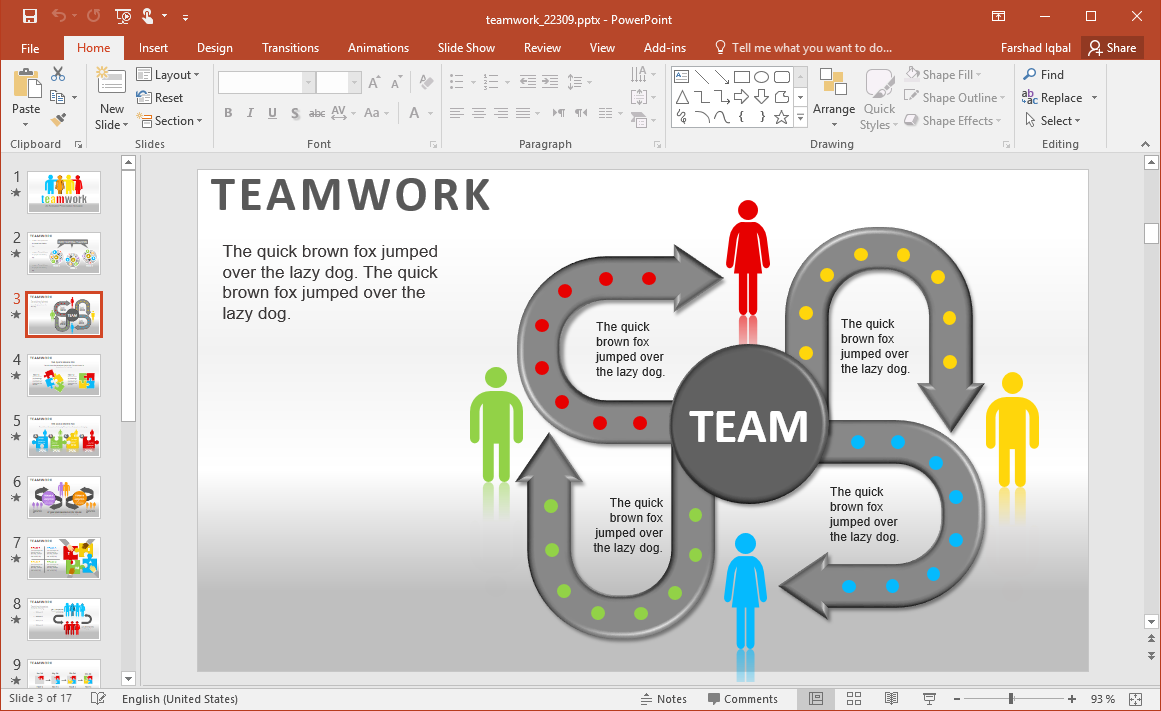Screen dimensions: 1161x711
Task: Switch to Normal view button
Action: pyautogui.click(x=816, y=699)
